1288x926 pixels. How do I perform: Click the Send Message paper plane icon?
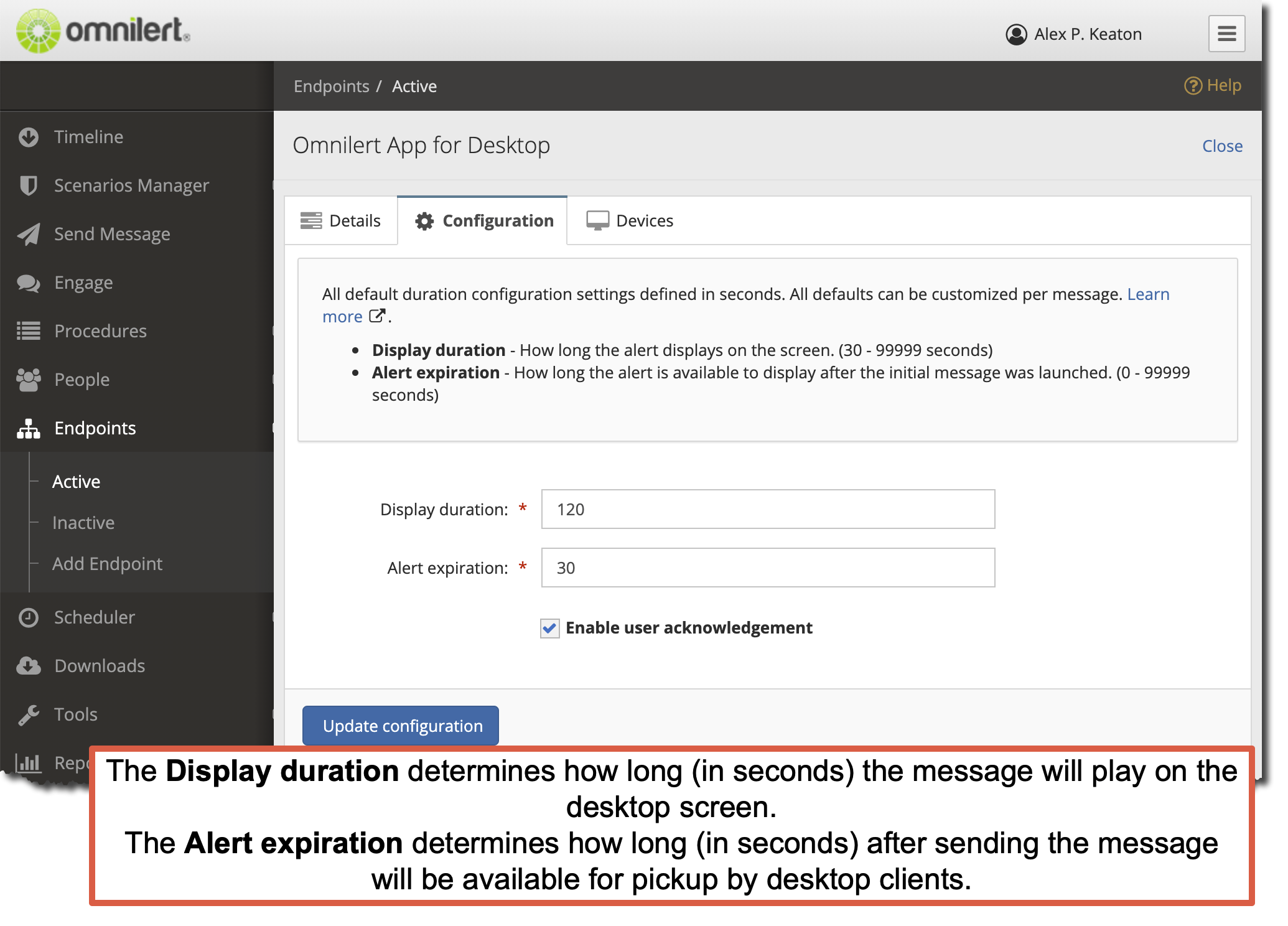(29, 234)
